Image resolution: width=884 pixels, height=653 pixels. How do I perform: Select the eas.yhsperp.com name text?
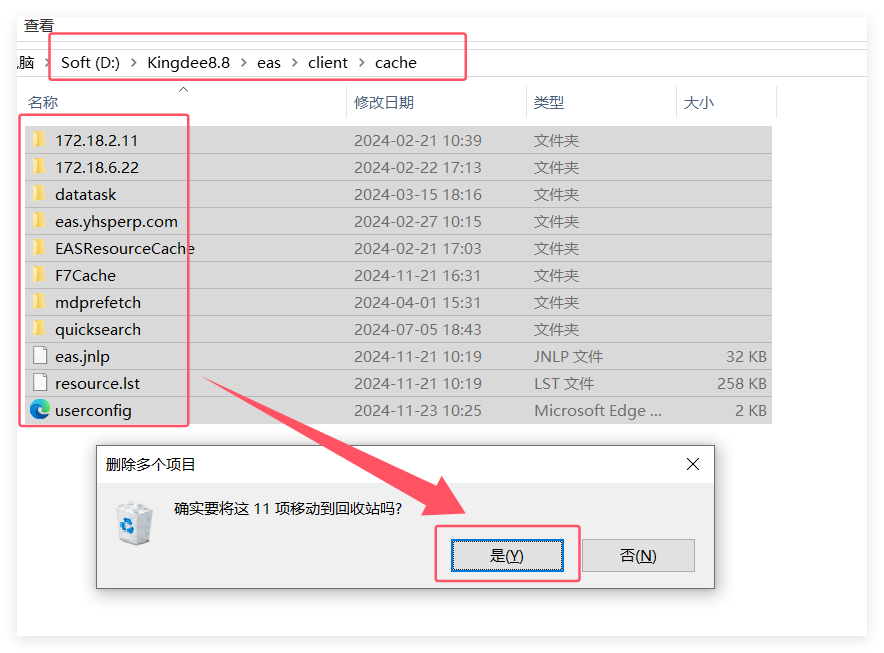[116, 222]
